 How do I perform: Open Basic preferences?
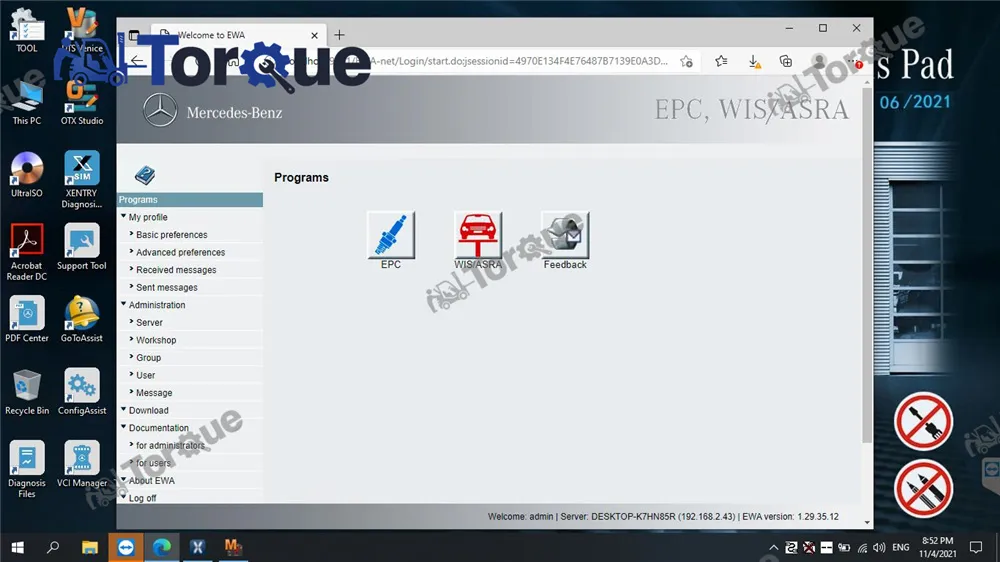click(172, 235)
